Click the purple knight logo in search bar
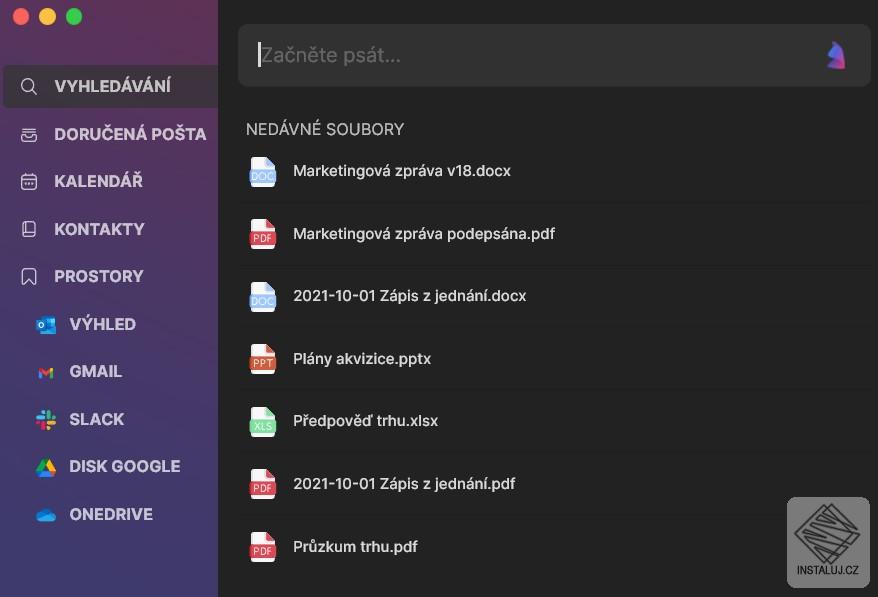878x597 pixels. click(836, 55)
